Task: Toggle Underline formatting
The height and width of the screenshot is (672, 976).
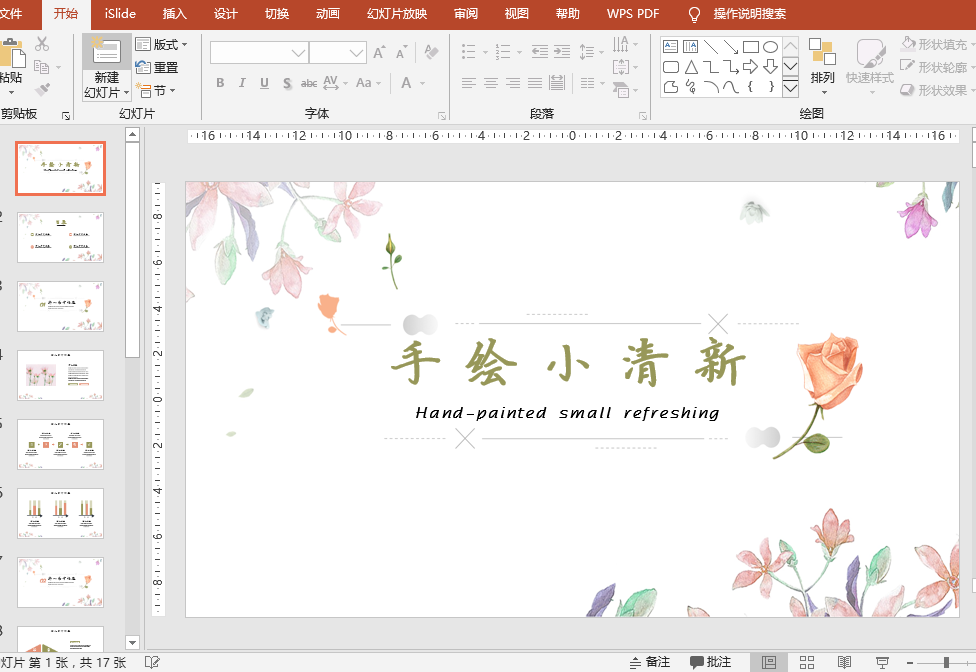Action: click(265, 83)
